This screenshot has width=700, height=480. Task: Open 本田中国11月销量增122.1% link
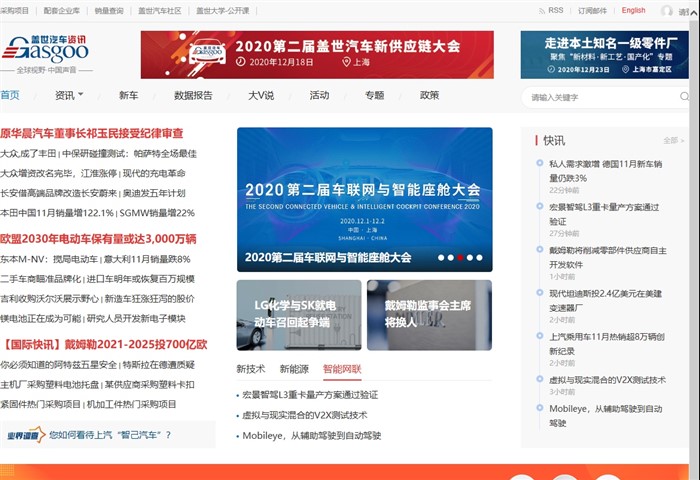(x=57, y=213)
